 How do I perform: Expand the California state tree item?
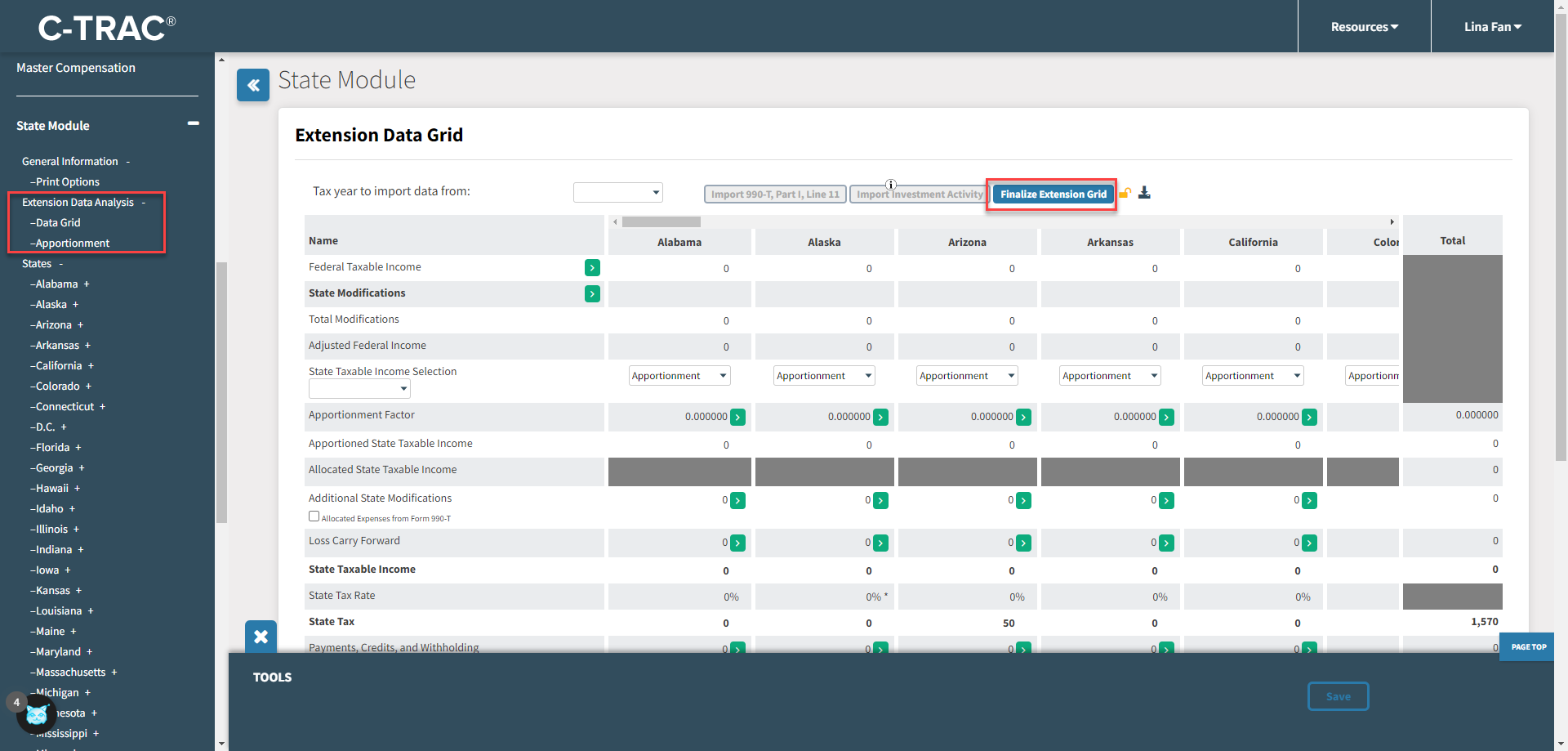[91, 366]
